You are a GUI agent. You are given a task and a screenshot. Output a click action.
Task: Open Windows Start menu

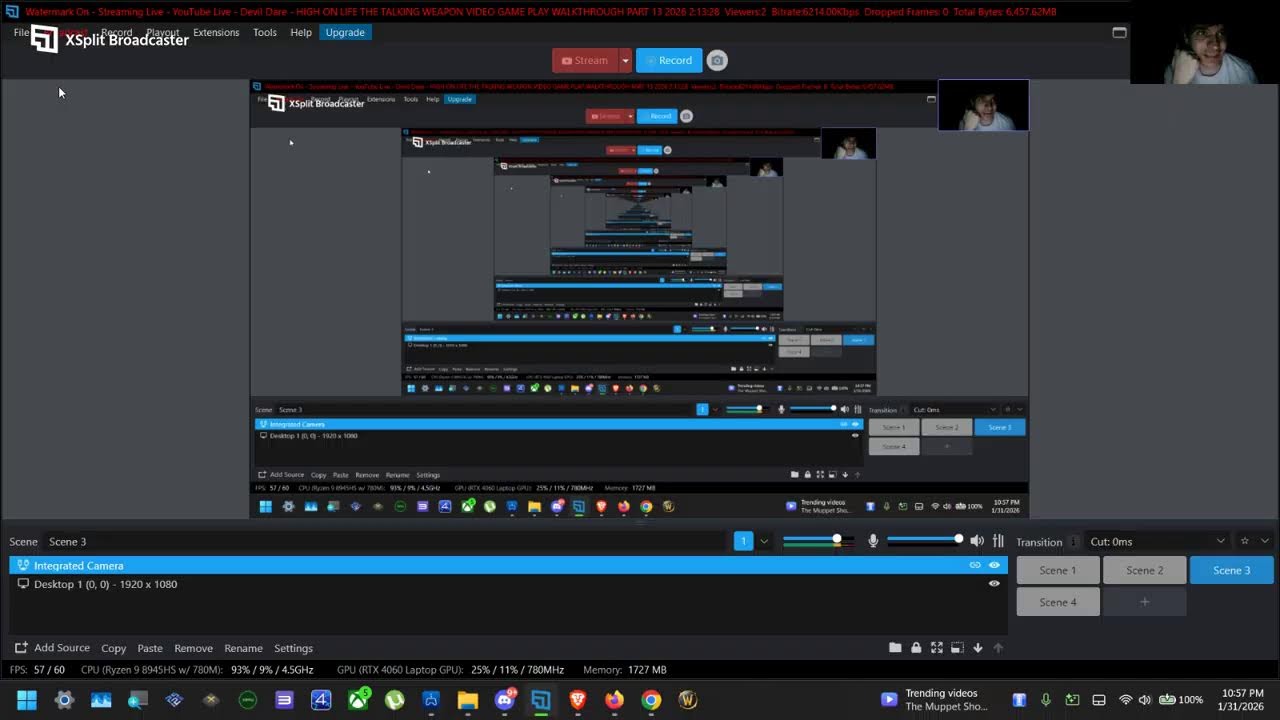coord(27,700)
